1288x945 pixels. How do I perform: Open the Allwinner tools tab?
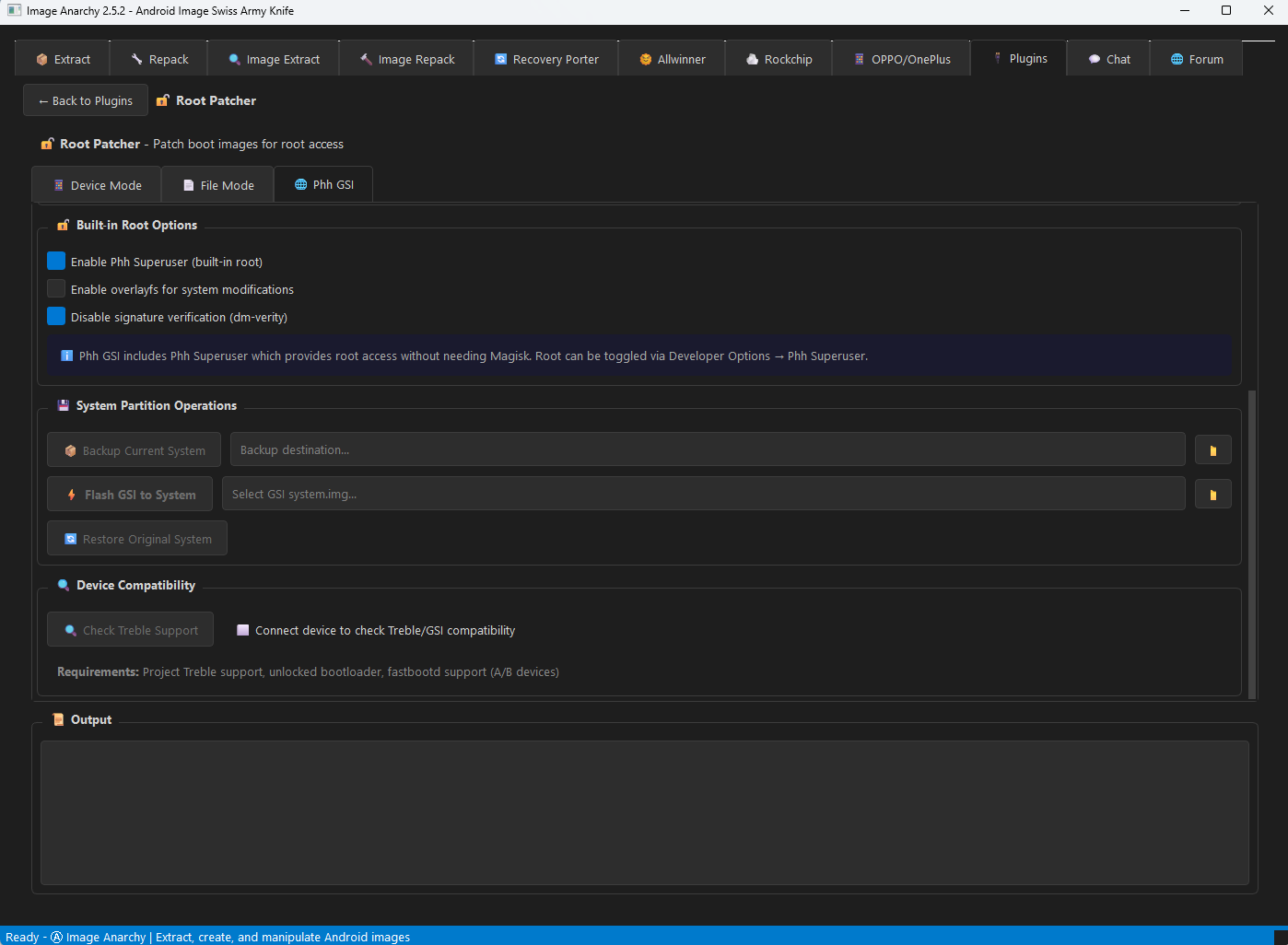point(672,58)
